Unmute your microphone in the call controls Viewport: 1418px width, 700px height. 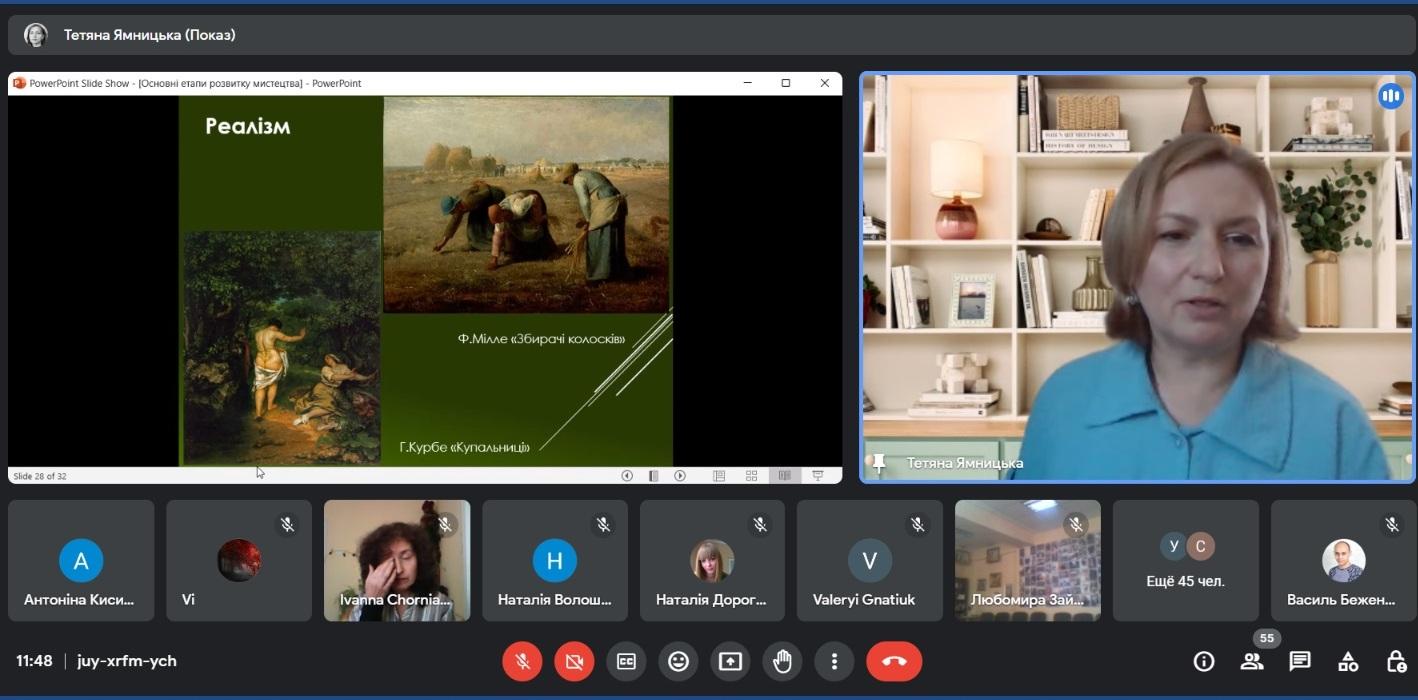522,661
